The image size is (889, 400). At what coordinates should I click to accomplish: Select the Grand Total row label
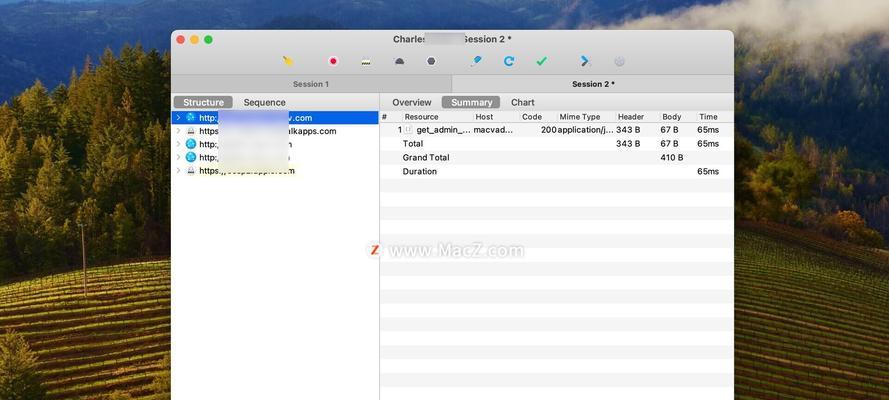point(426,157)
